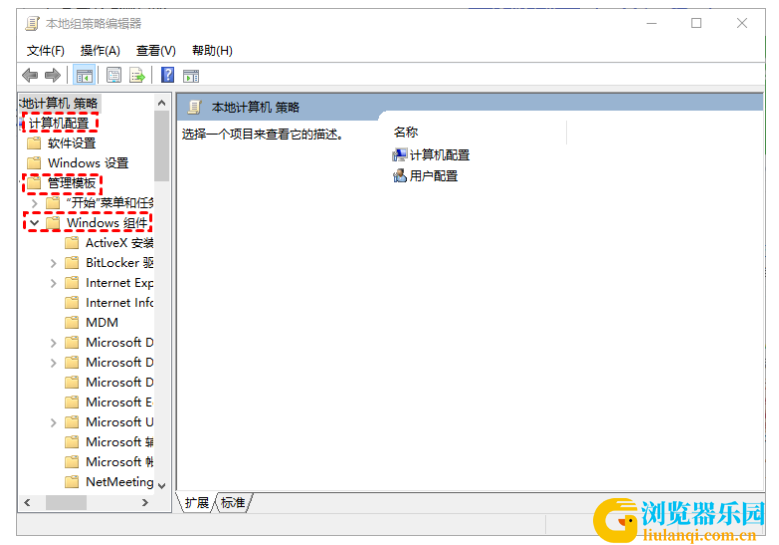Click the tree horizontal scrollbar right arrow
Screen dimensions: 779x545
145,503
